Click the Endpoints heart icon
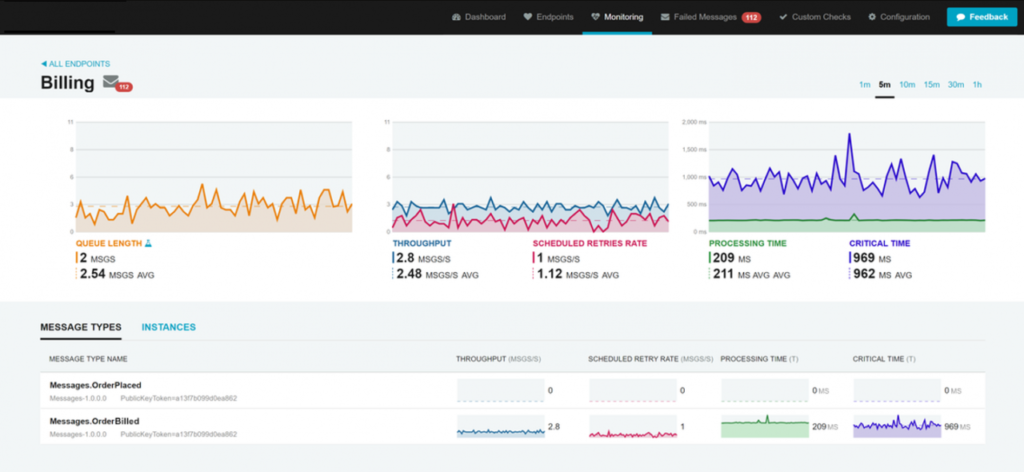Image resolution: width=1024 pixels, height=472 pixels. pos(528,17)
